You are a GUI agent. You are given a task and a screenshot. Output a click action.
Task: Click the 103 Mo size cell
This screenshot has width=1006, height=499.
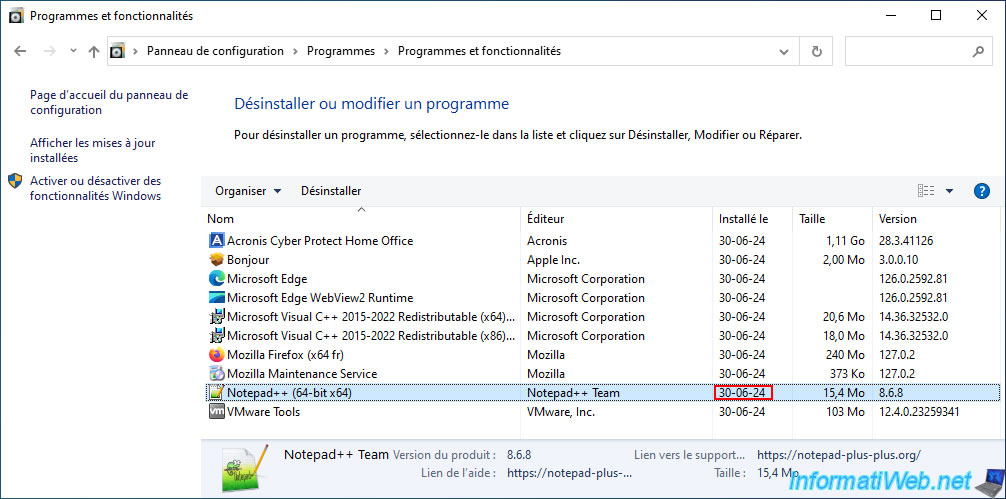pos(845,411)
